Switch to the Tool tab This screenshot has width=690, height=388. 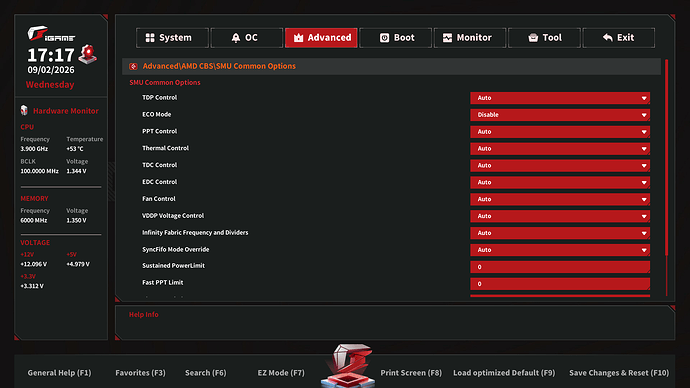544,38
